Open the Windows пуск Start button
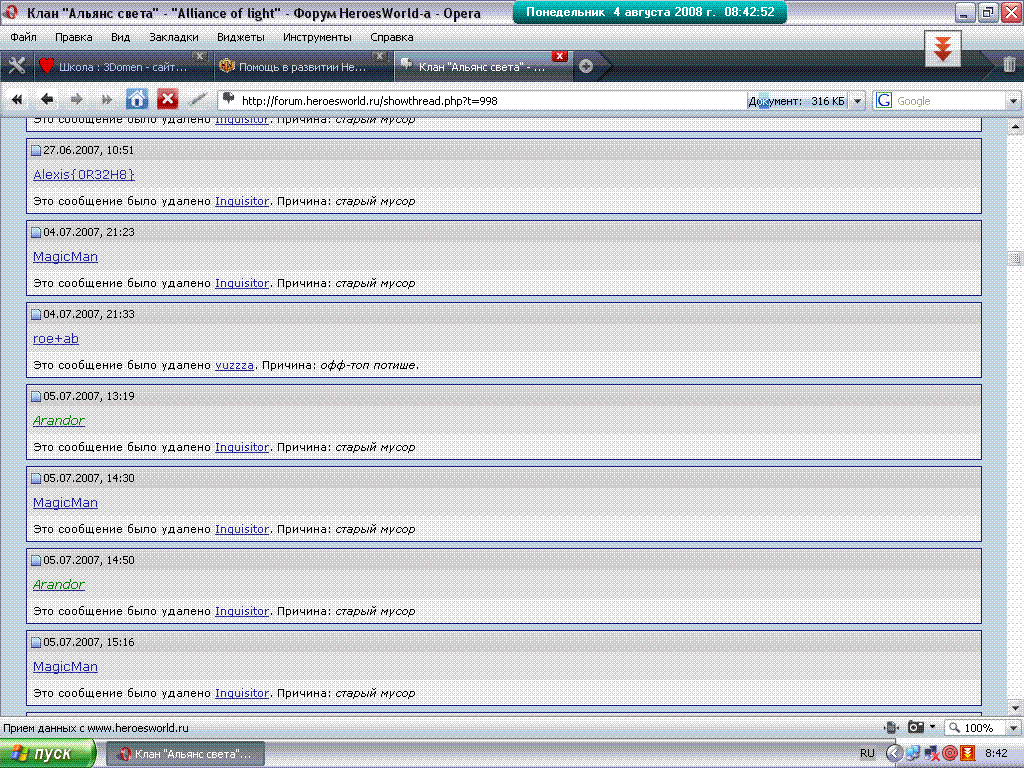Image resolution: width=1024 pixels, height=768 pixels. [47, 754]
